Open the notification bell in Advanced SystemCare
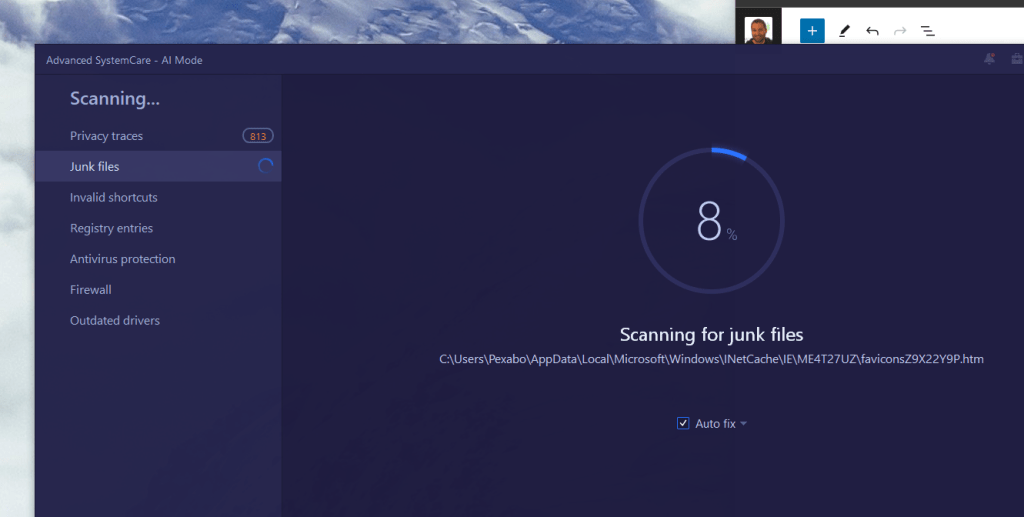Image resolution: width=1024 pixels, height=517 pixels. click(x=989, y=59)
